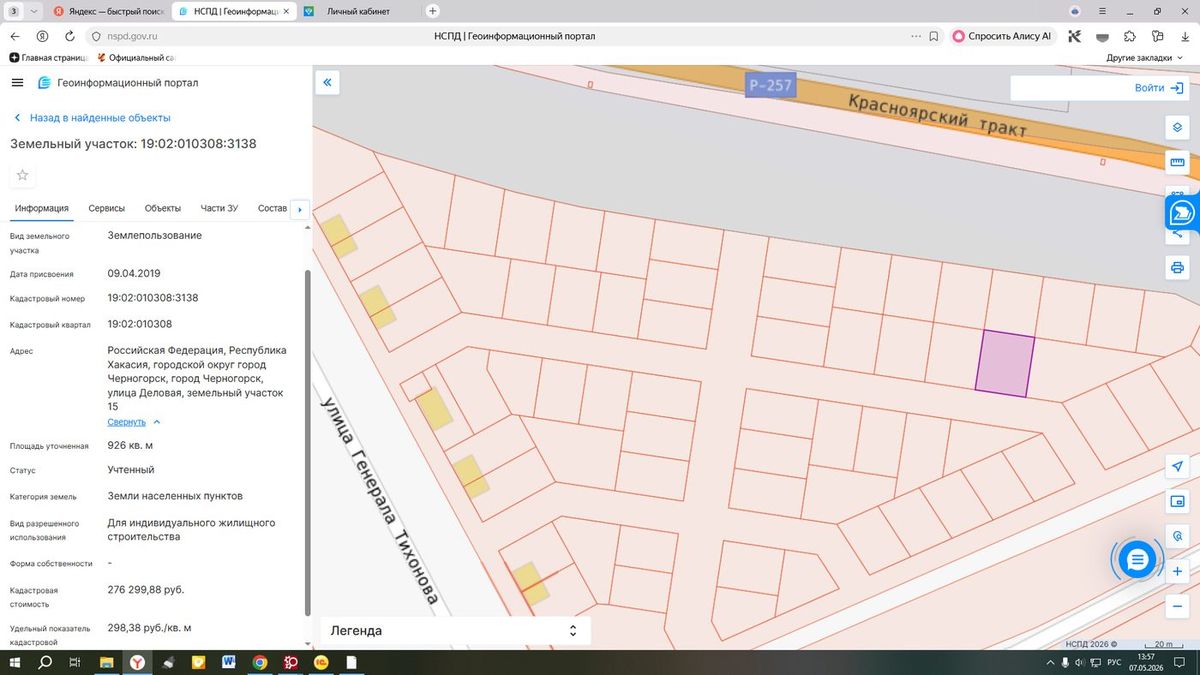
Task: Open the map layers panel icon
Action: tap(1177, 128)
